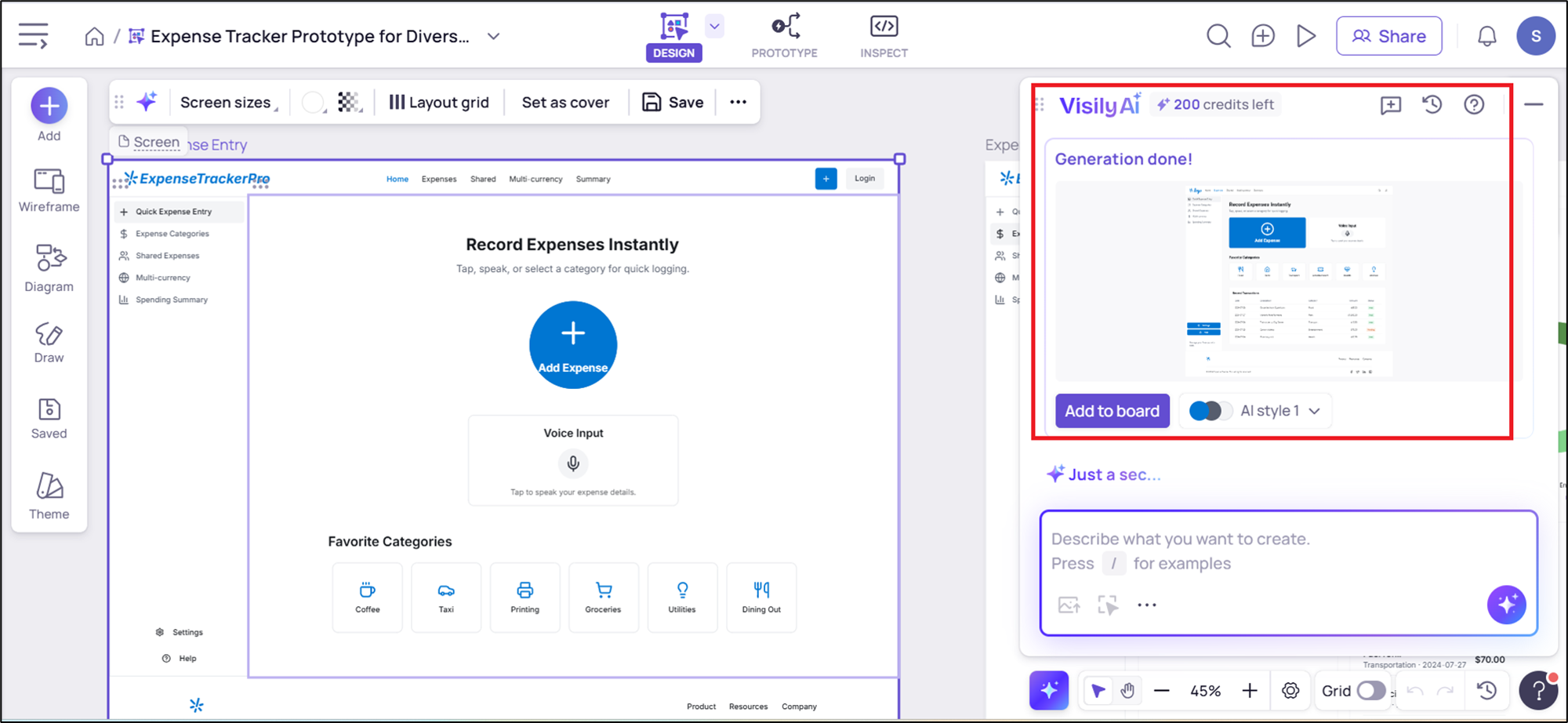Open the Design mode dropdown arrow
This screenshot has height=723, width=1568.
(714, 26)
